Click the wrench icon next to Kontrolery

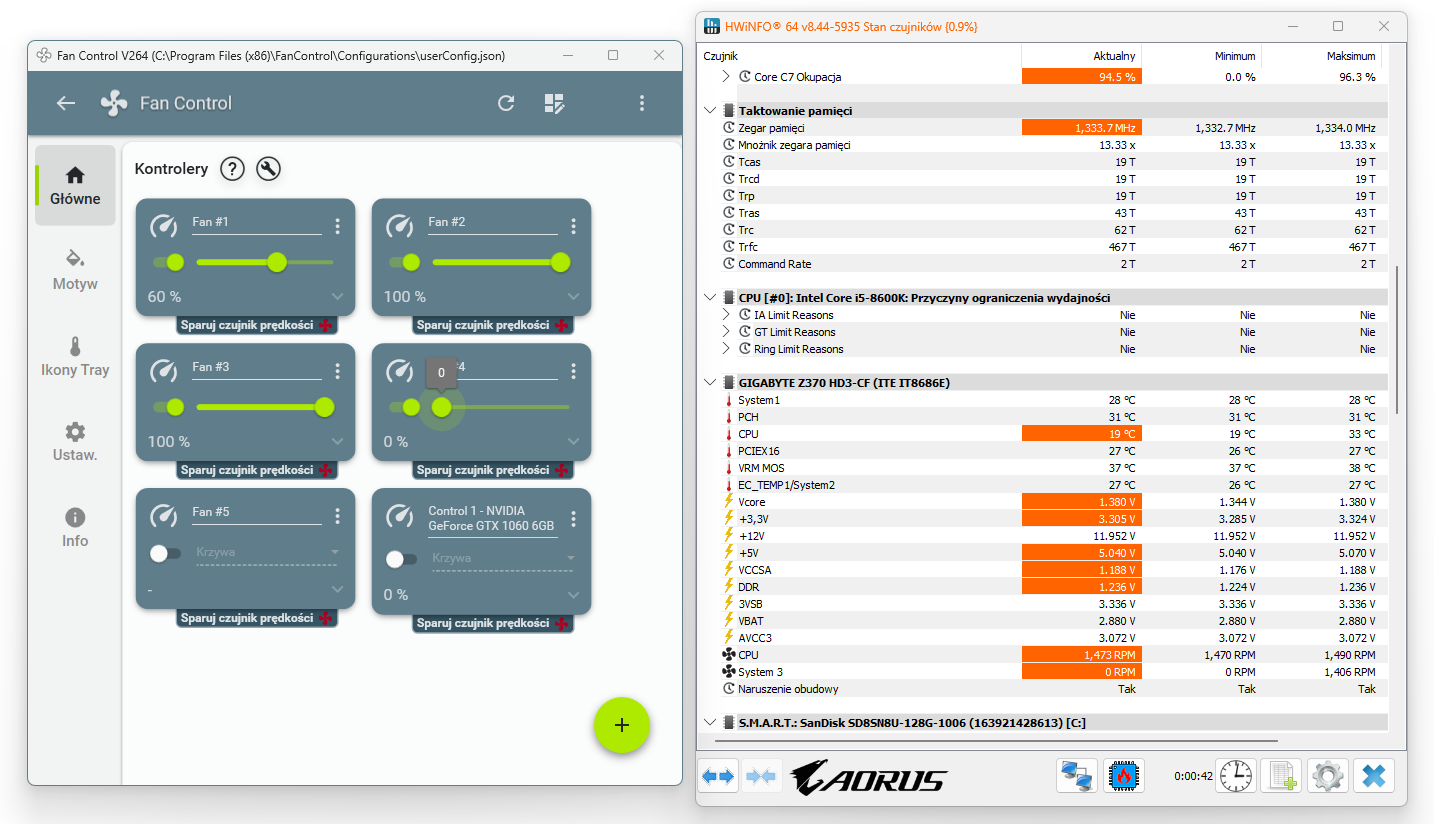tap(268, 169)
